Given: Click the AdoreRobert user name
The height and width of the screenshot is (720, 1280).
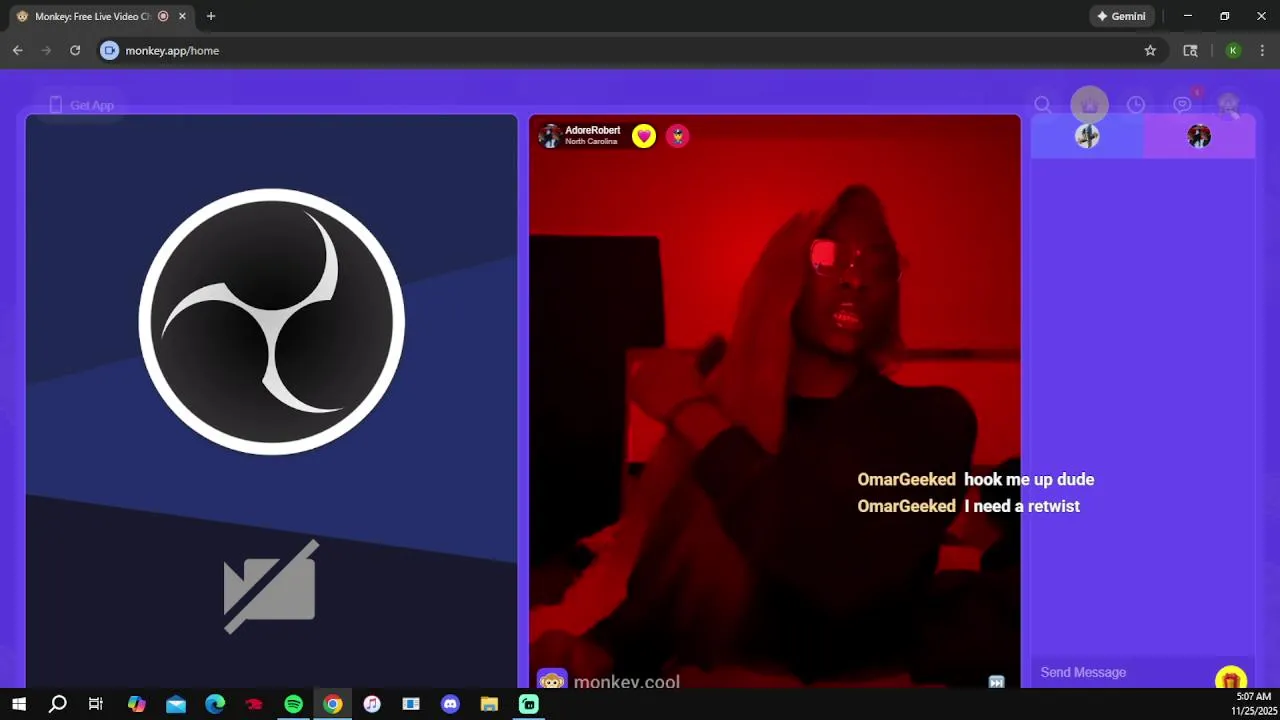Looking at the screenshot, I should pyautogui.click(x=592, y=130).
